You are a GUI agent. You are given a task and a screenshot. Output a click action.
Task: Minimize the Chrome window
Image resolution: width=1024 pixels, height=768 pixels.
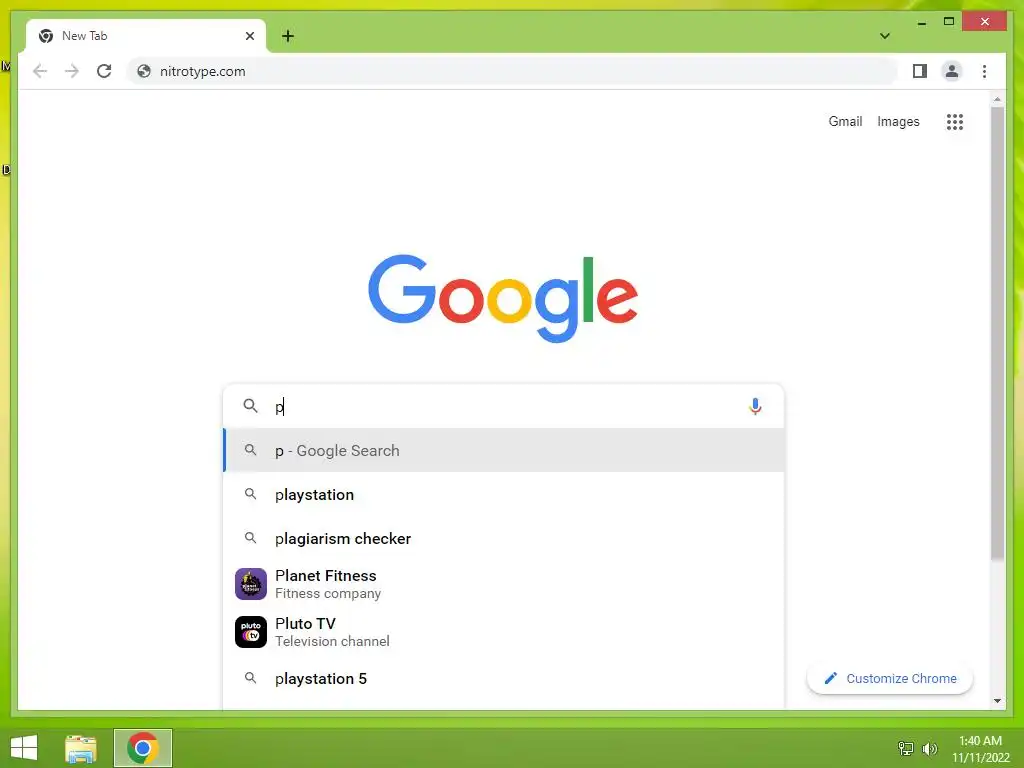921,22
